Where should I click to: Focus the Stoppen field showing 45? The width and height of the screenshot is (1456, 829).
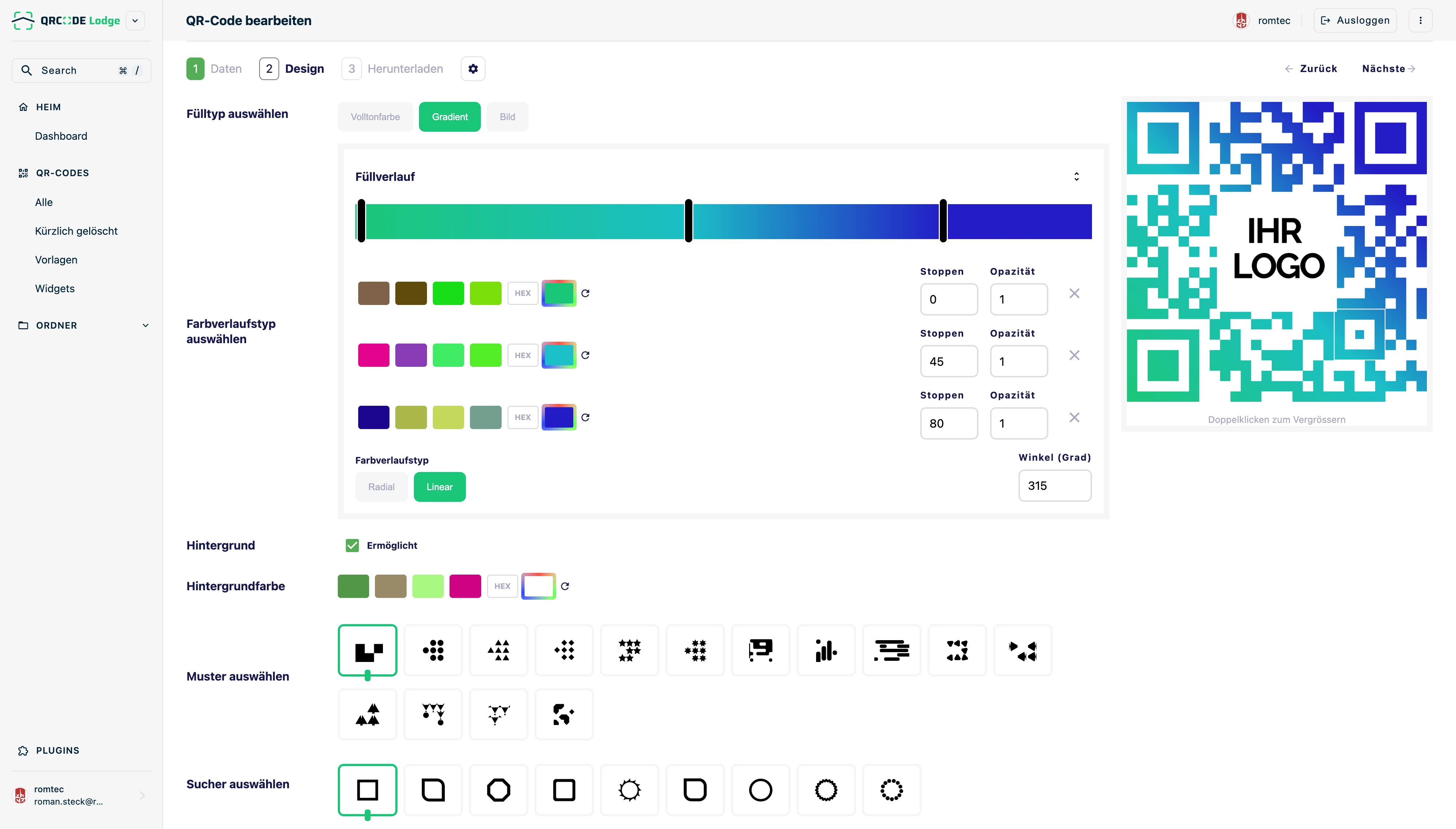click(949, 361)
